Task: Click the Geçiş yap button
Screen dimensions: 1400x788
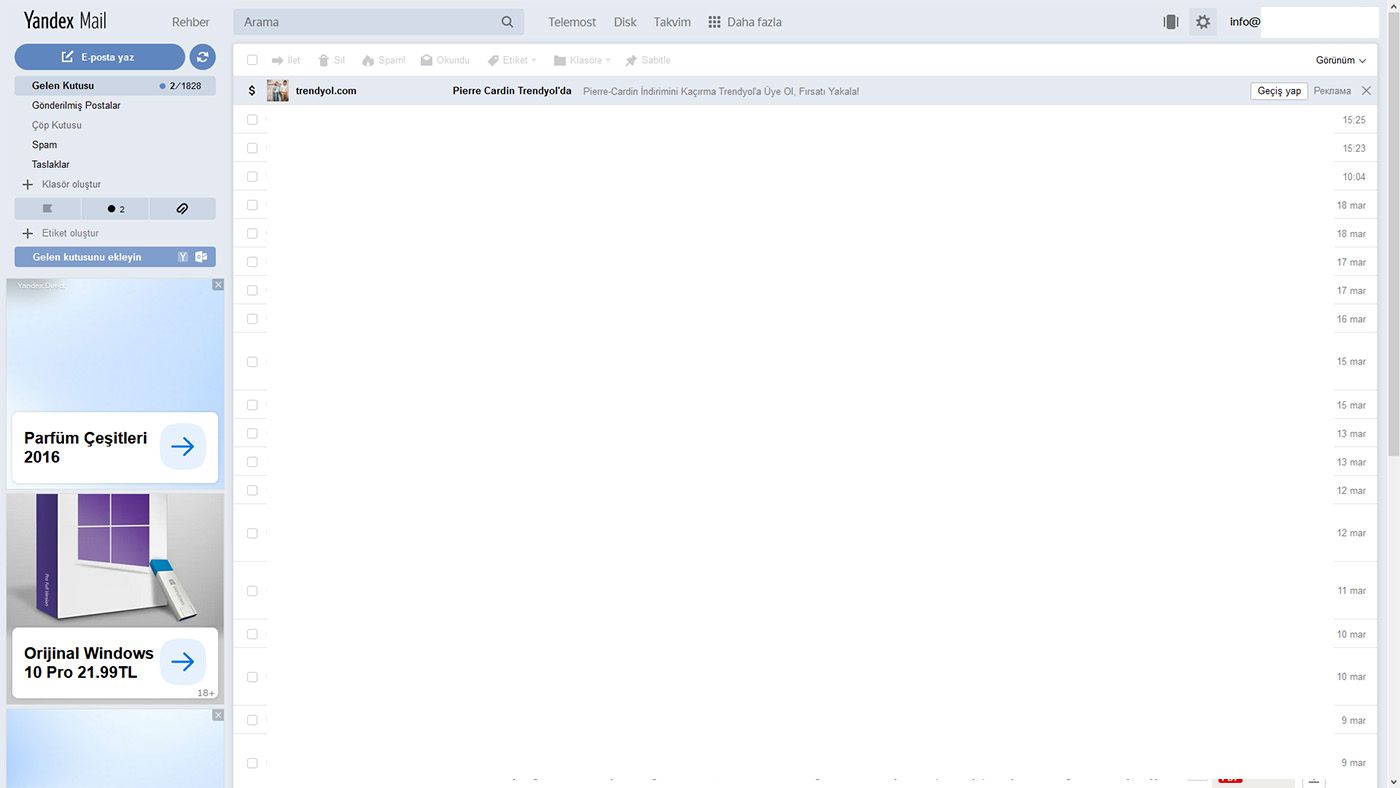Action: (x=1279, y=91)
